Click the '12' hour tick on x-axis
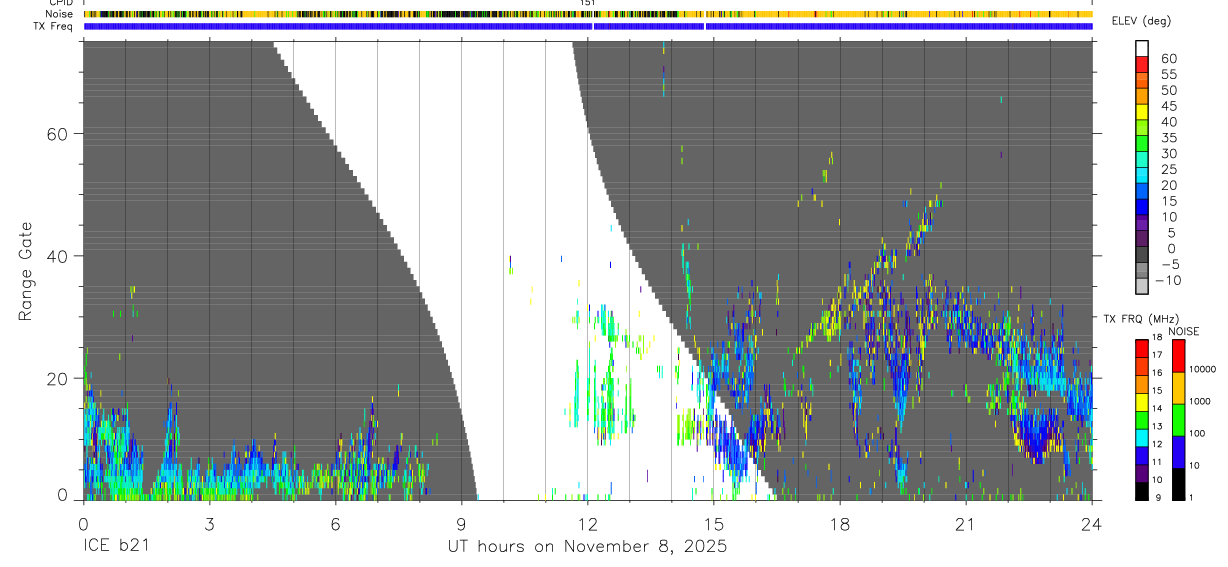This screenshot has height=567, width=1228. (587, 525)
